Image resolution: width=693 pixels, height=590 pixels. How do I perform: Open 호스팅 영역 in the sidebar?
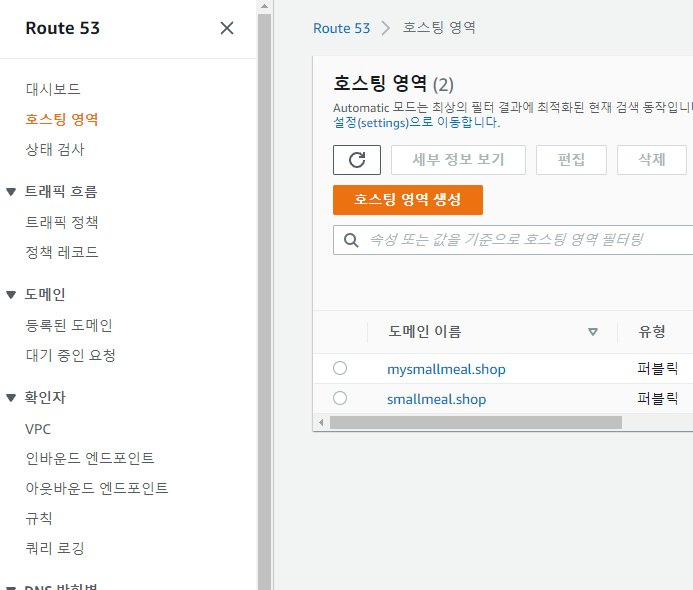click(62, 119)
